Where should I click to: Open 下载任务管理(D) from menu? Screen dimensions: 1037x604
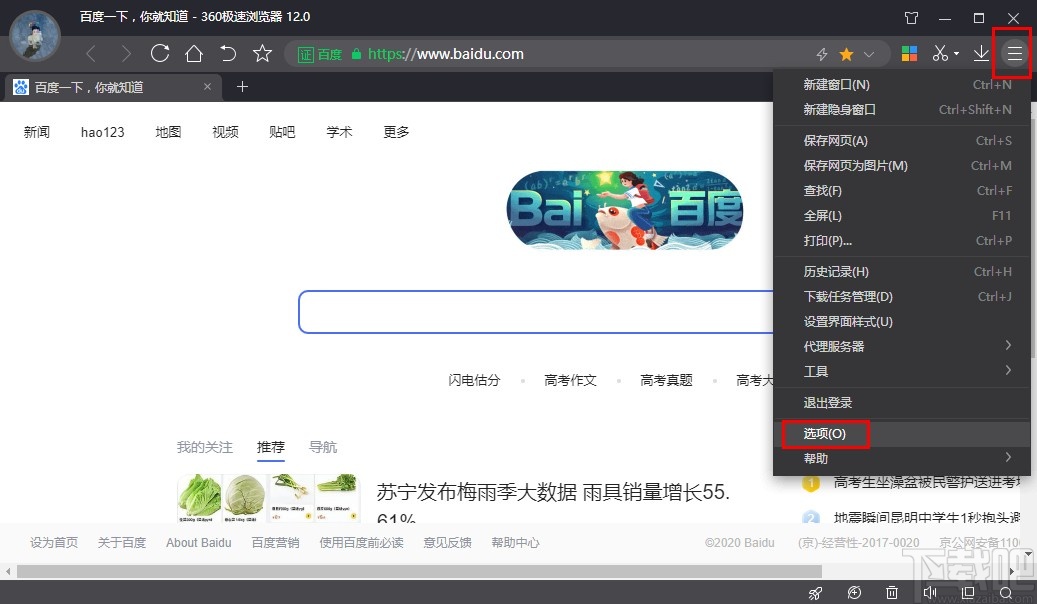[x=902, y=297]
